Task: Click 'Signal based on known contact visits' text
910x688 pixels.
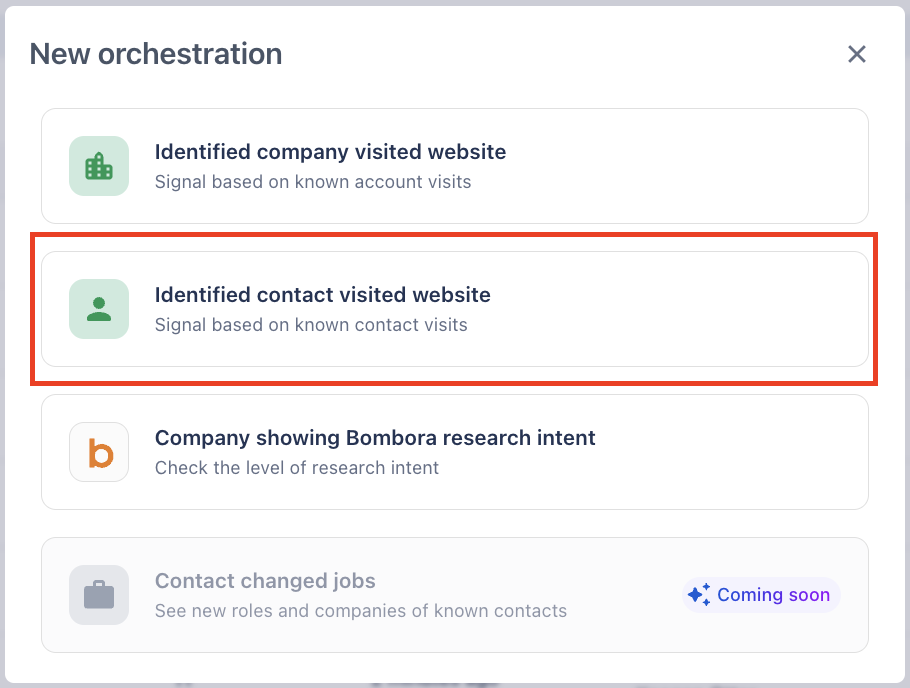Action: point(311,325)
